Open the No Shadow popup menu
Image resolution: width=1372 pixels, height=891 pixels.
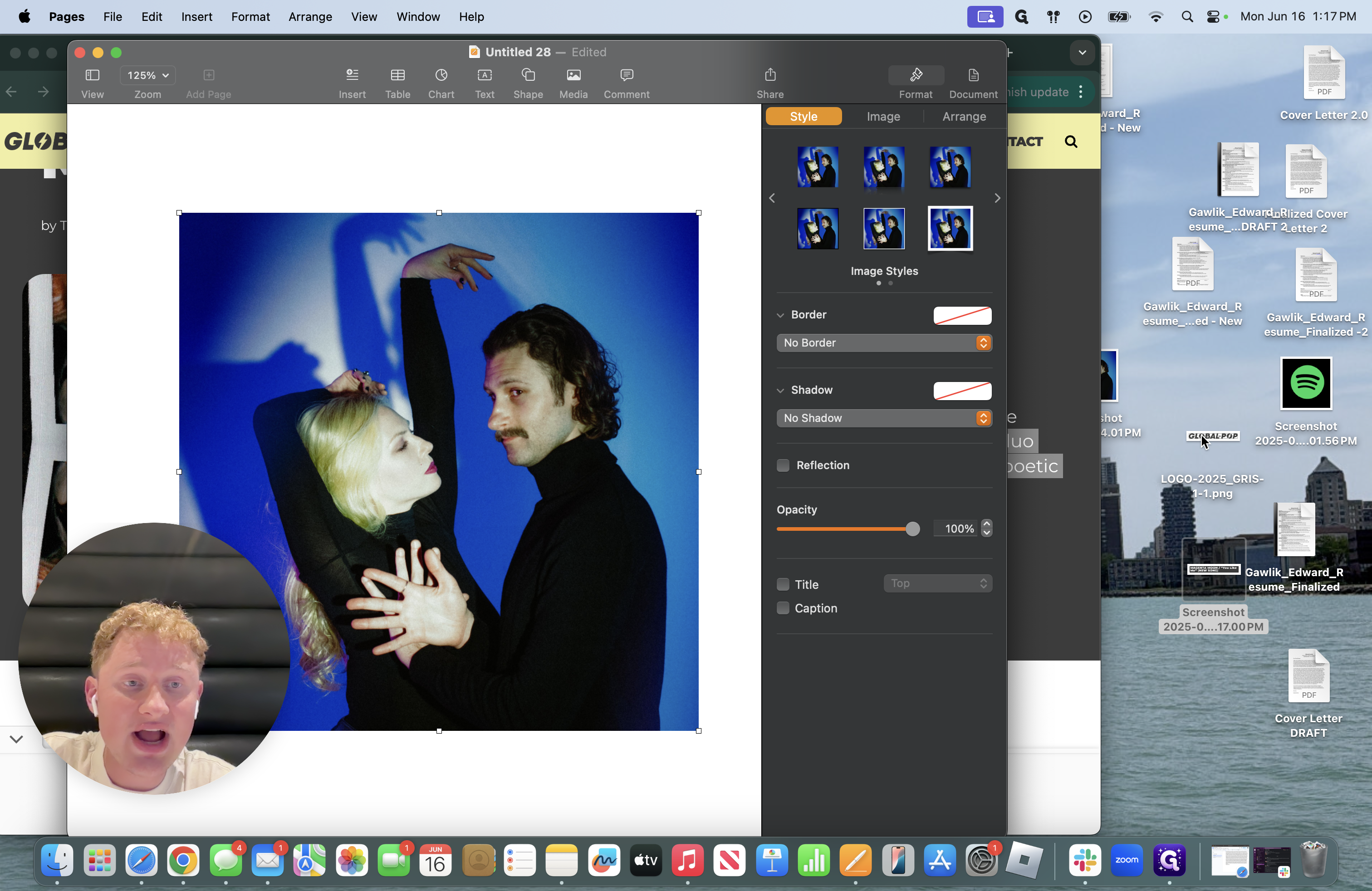[x=884, y=418]
